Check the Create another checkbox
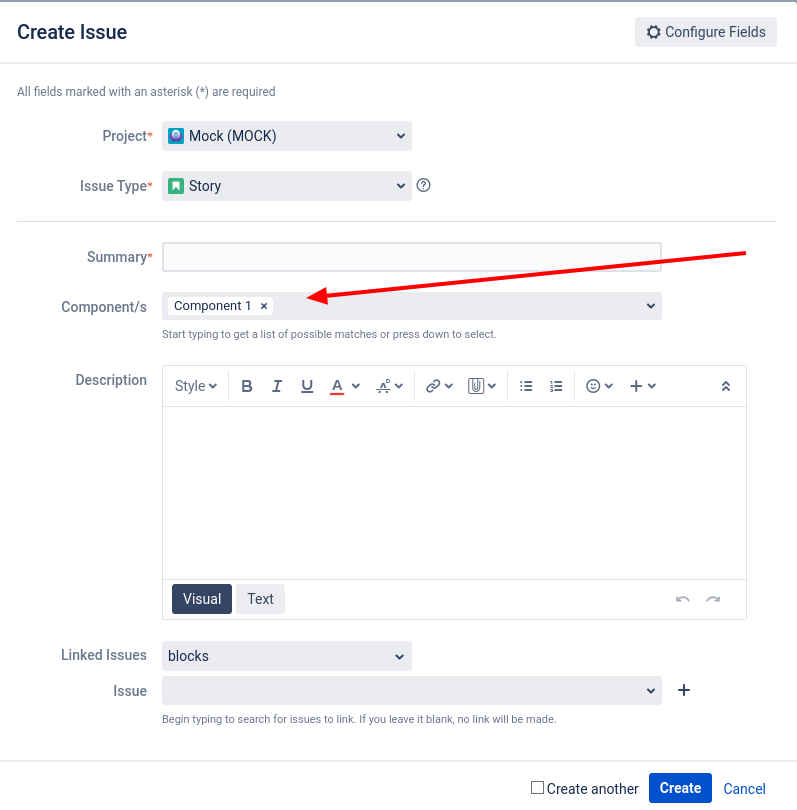Screen dimensions: 797x810 click(x=536, y=788)
